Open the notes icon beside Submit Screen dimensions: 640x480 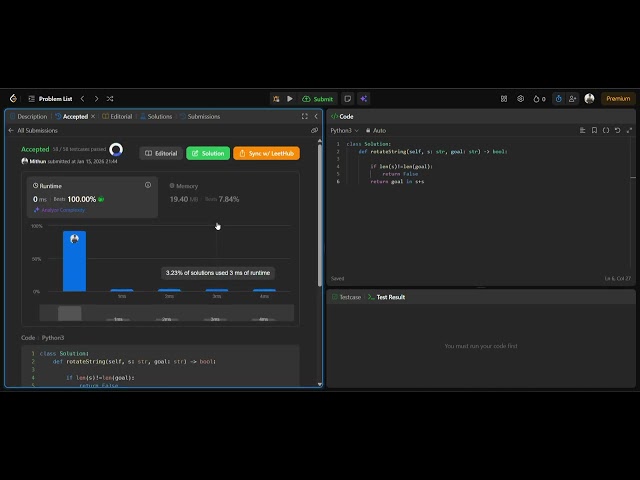(x=347, y=99)
